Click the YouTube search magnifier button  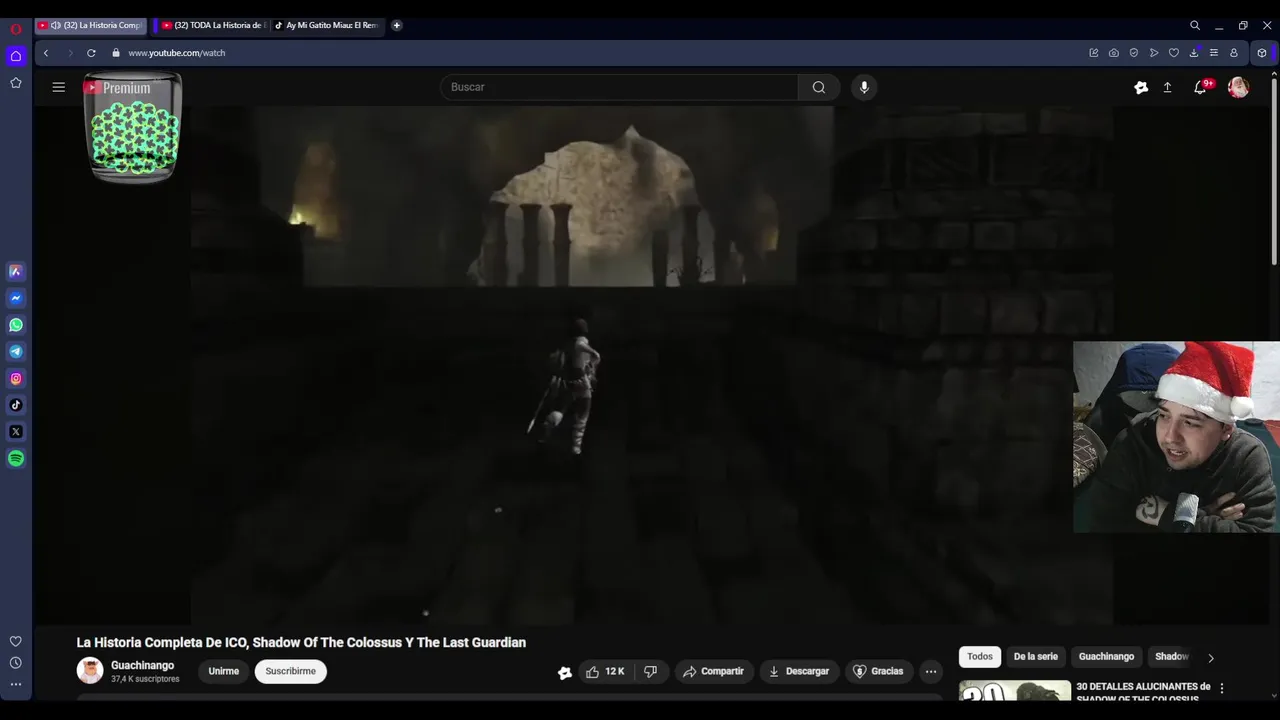(819, 87)
